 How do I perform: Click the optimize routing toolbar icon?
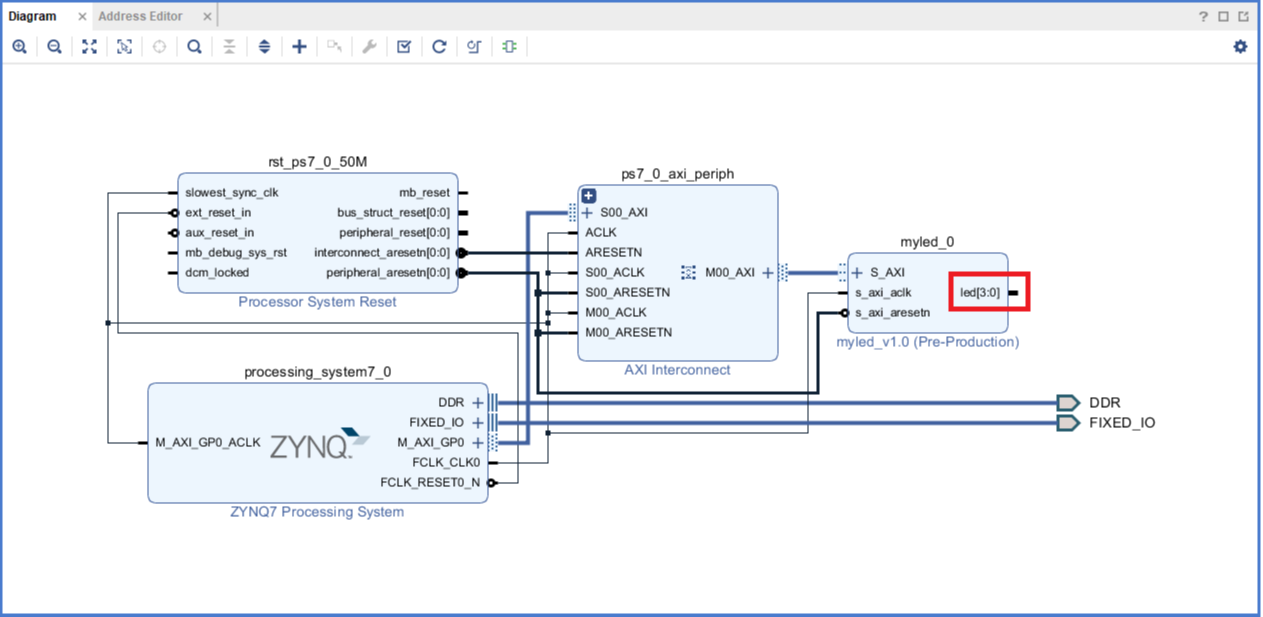point(474,47)
